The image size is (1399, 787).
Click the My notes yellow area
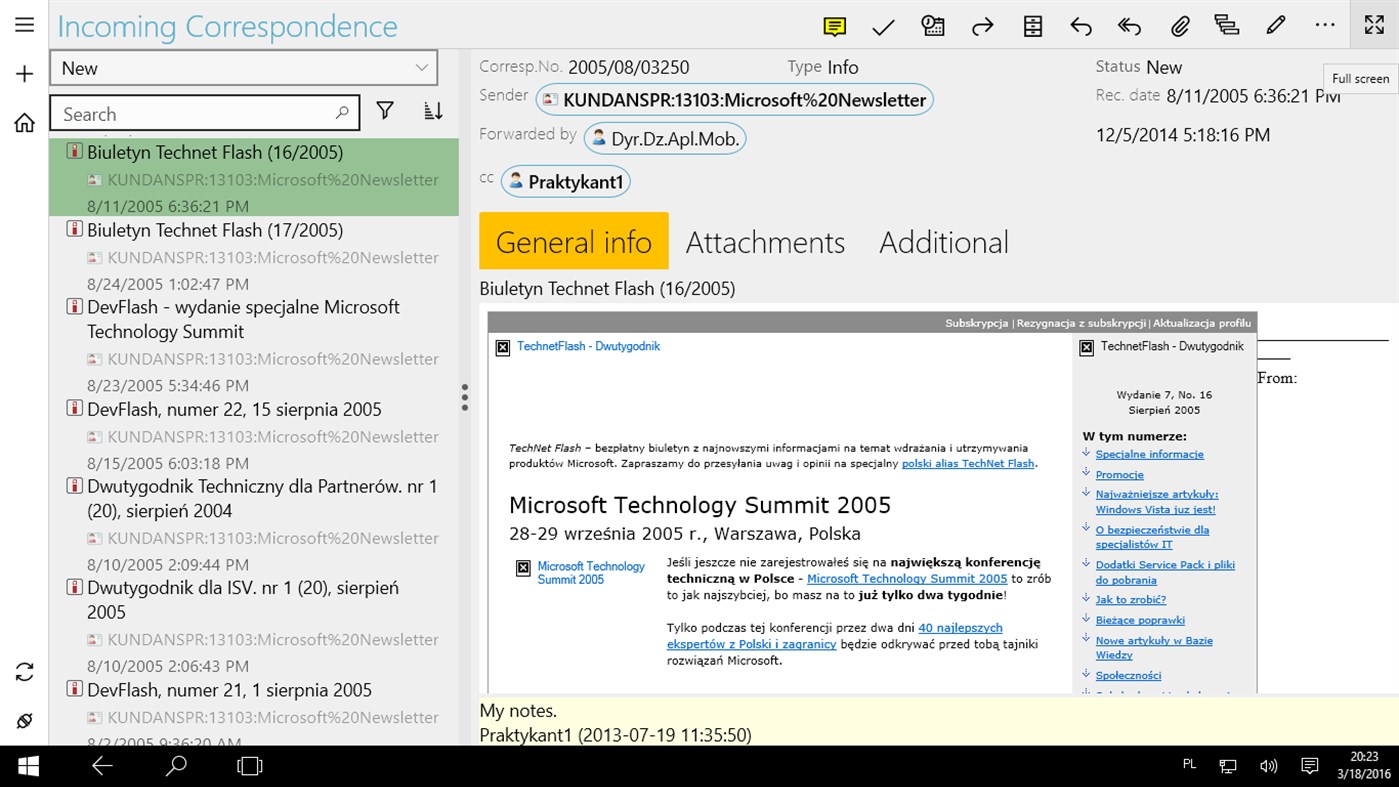939,722
